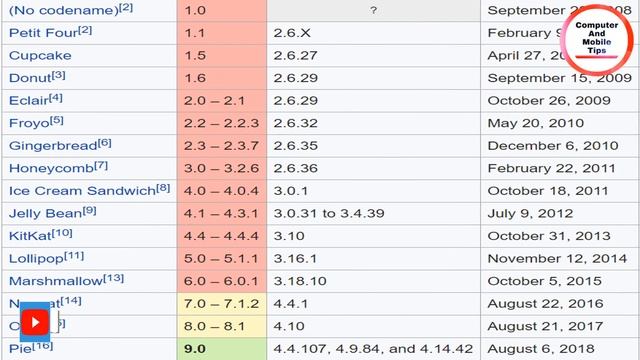
Task: Click the green 9.0 version cell
Action: point(222,349)
